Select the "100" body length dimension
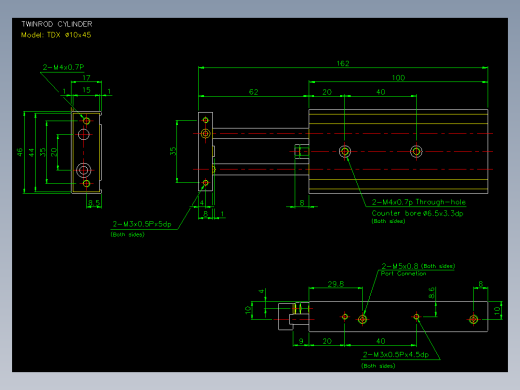The height and width of the screenshot is (390, 520). tap(398, 78)
